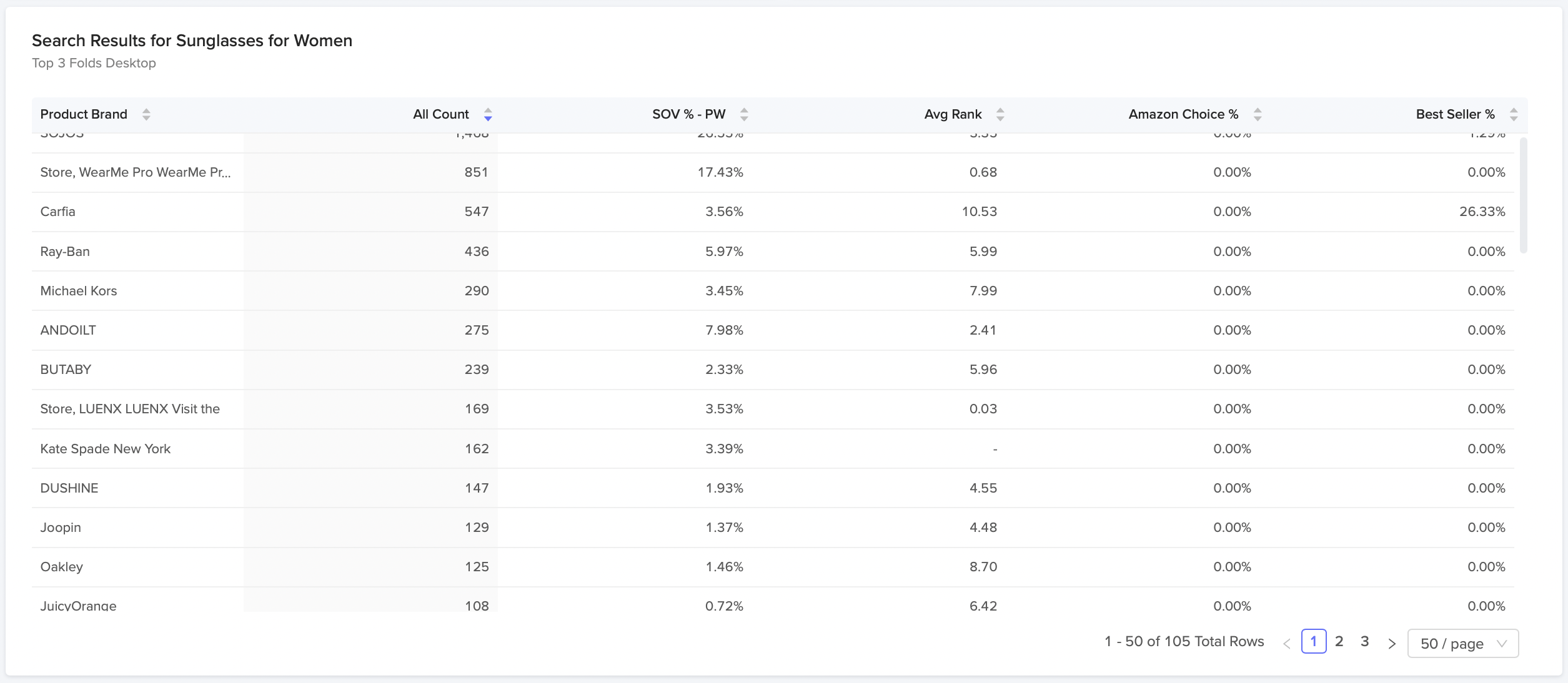This screenshot has width=1568, height=683.
Task: Click Avg Rank value 0.68
Action: 983,172
